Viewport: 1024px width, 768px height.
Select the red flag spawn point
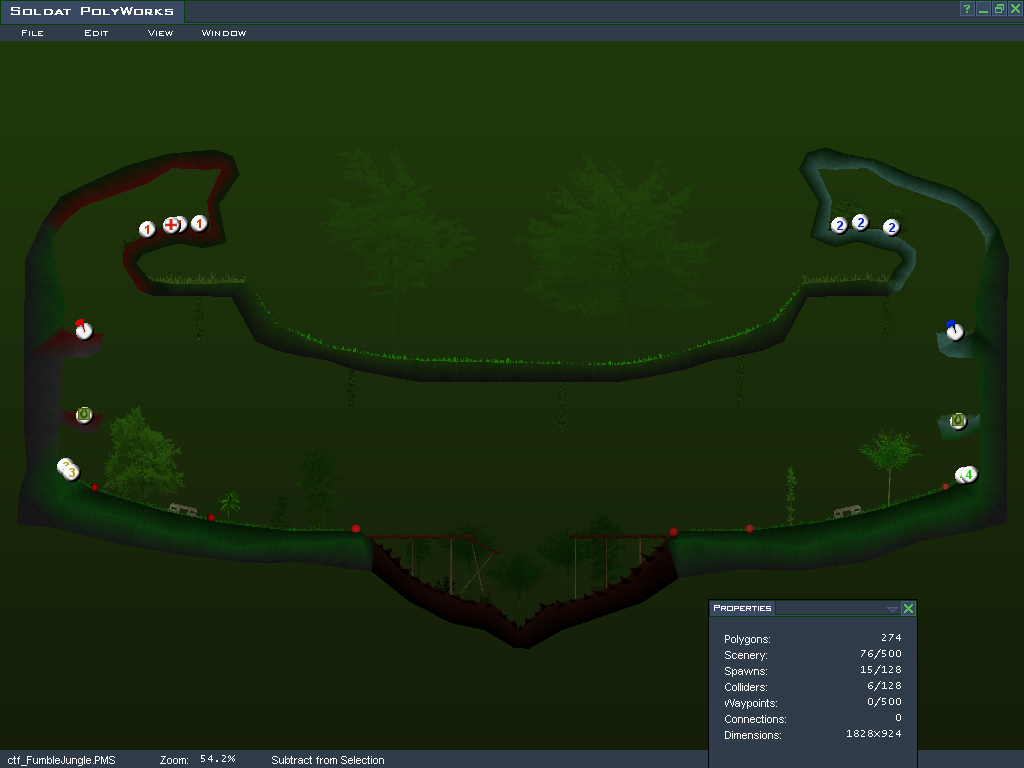click(x=84, y=330)
